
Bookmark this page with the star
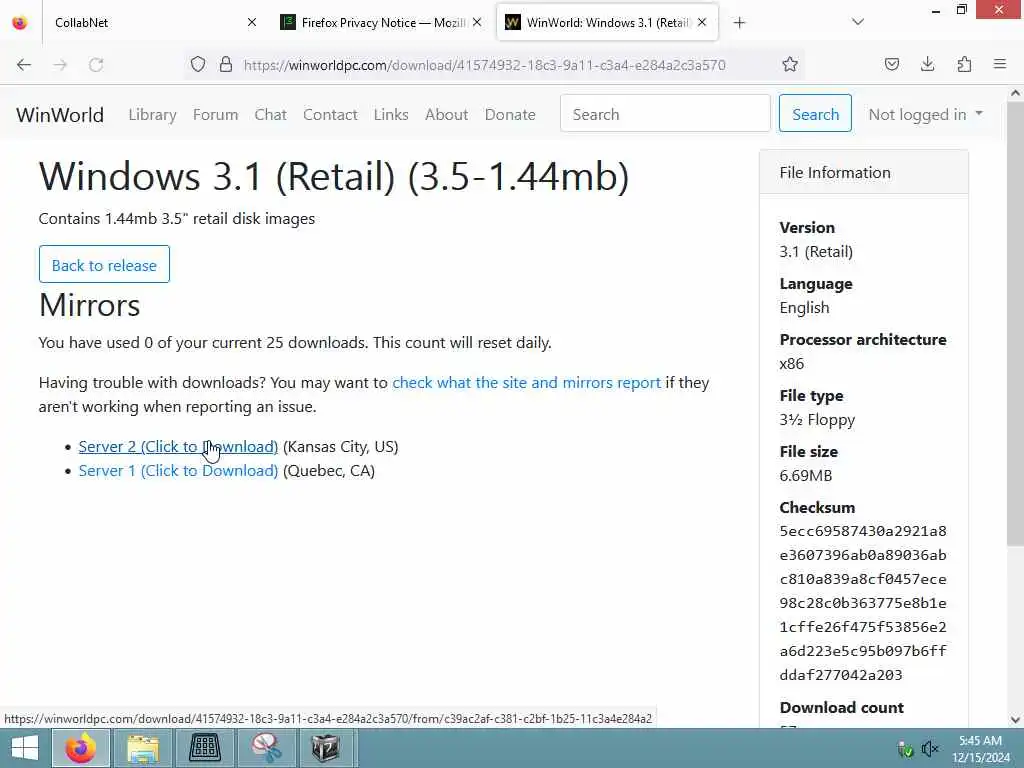[x=790, y=64]
